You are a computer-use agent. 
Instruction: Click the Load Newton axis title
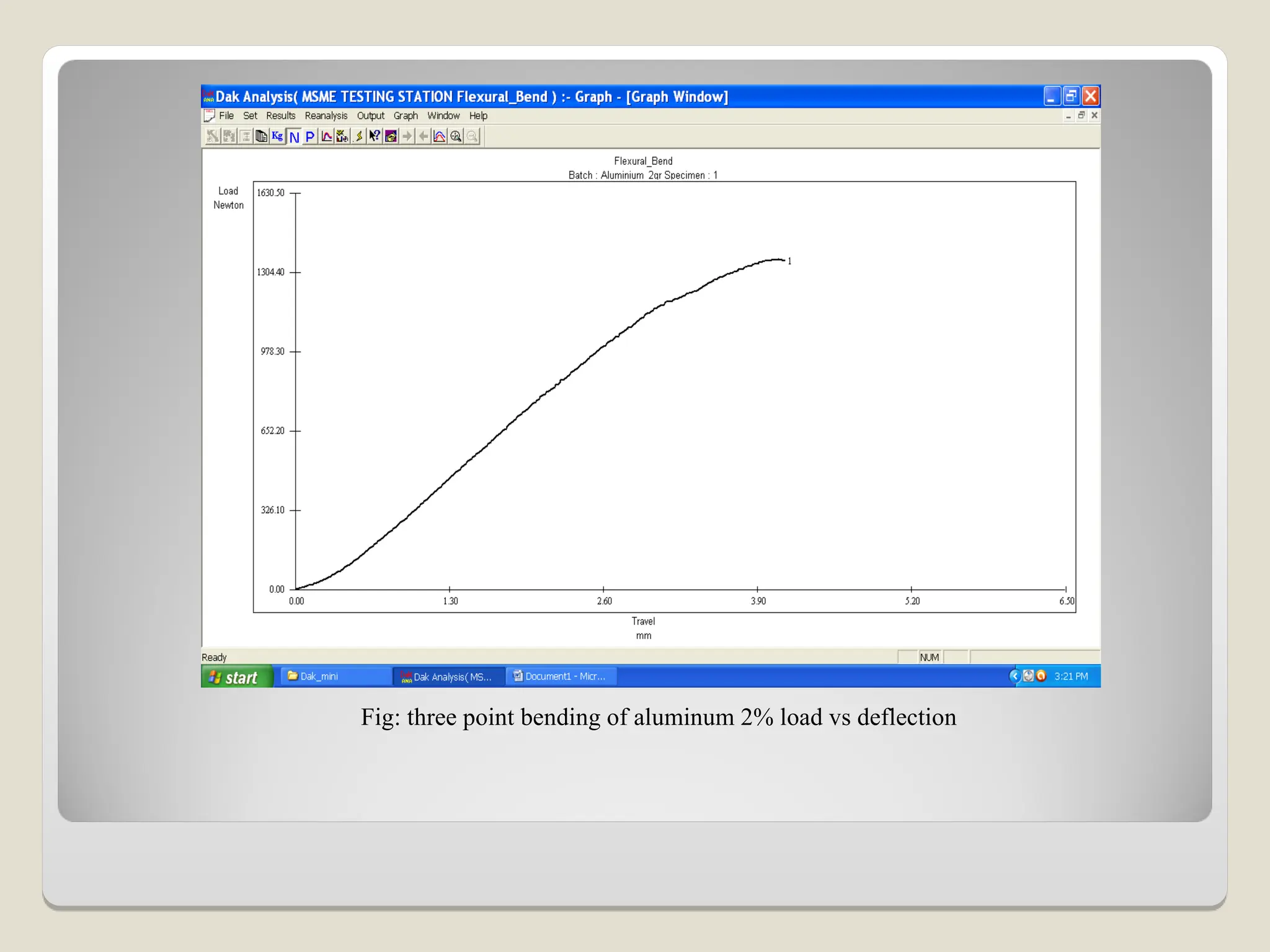(x=228, y=198)
